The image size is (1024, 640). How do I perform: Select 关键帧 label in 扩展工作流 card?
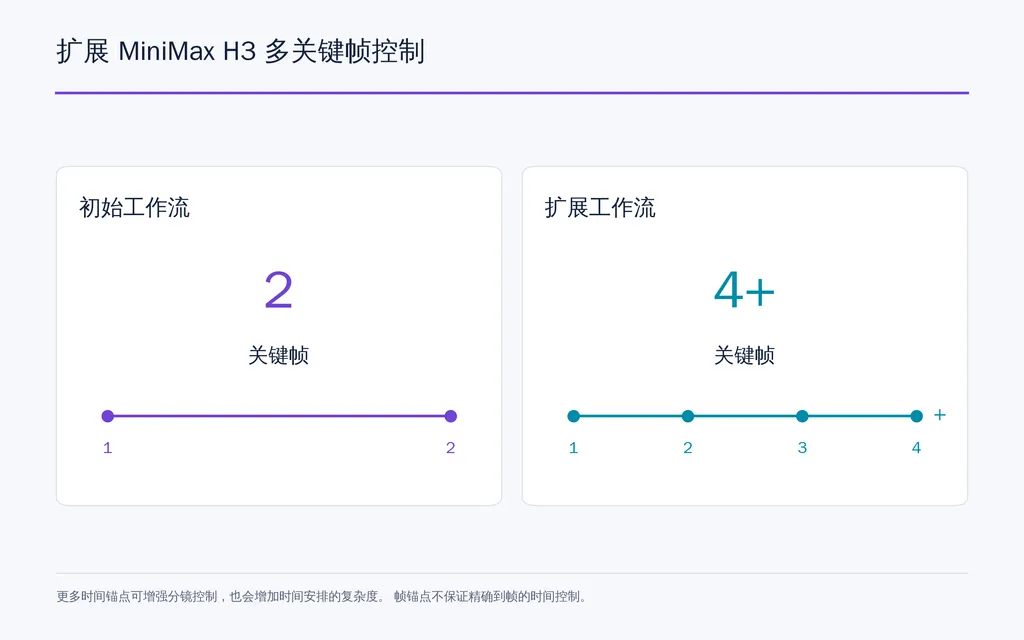coord(744,355)
